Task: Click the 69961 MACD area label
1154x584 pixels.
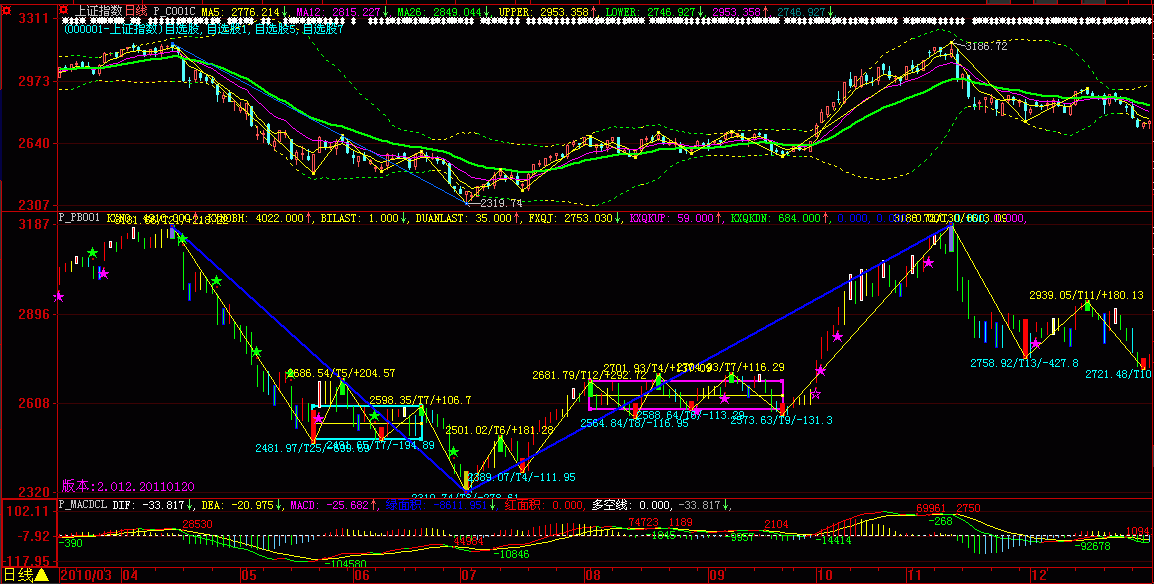Action: (x=931, y=508)
